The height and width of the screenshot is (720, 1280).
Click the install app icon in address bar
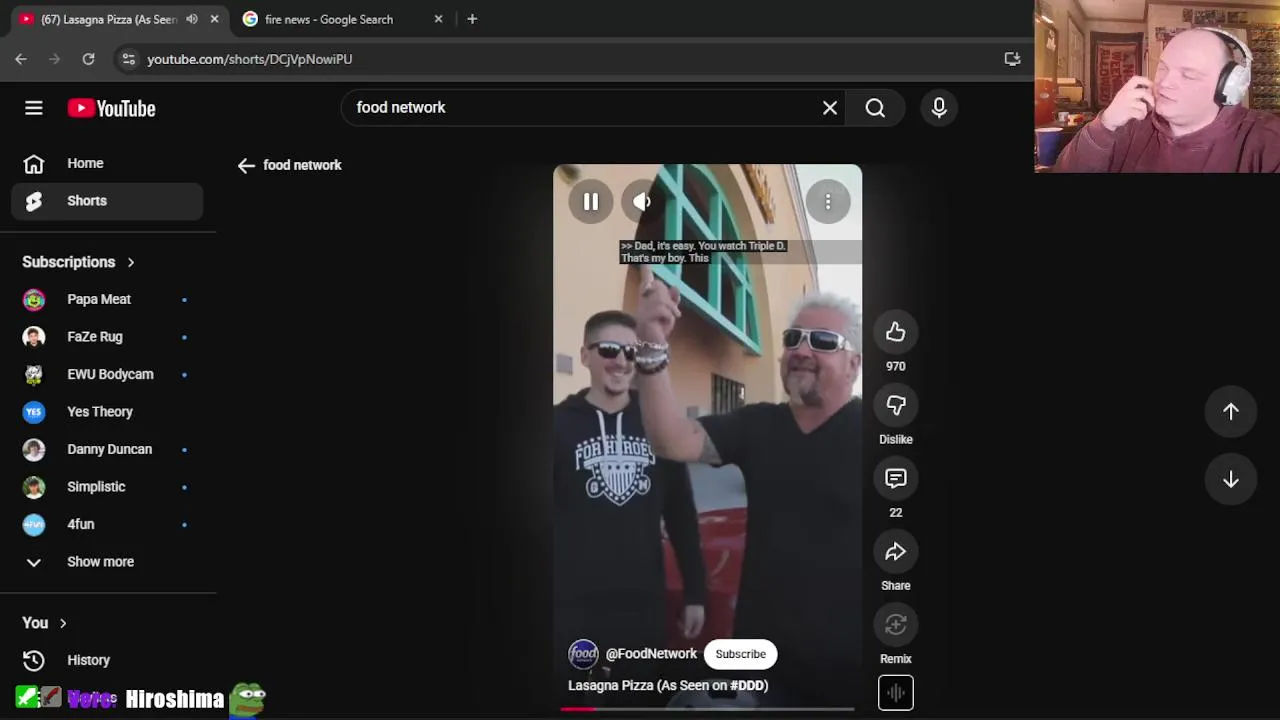[x=1012, y=59]
